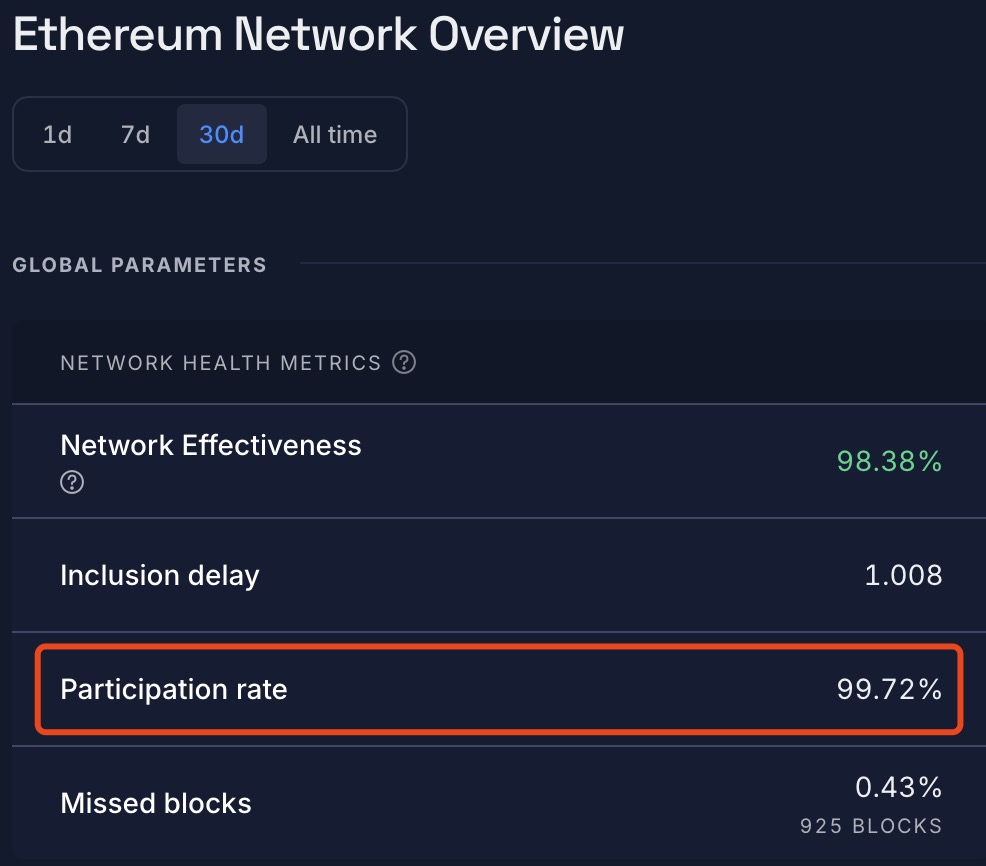Click the help icon under Network Effectiveness
The image size is (986, 866).
coord(72,482)
